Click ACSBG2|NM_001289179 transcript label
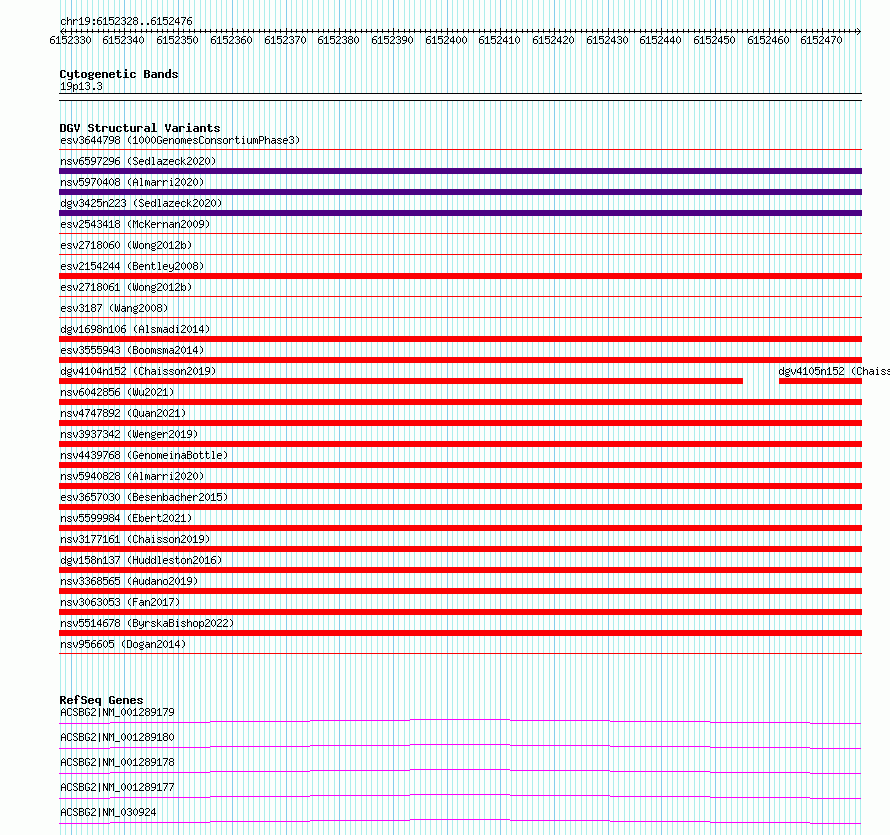Screen dimensions: 890x835 (117, 712)
